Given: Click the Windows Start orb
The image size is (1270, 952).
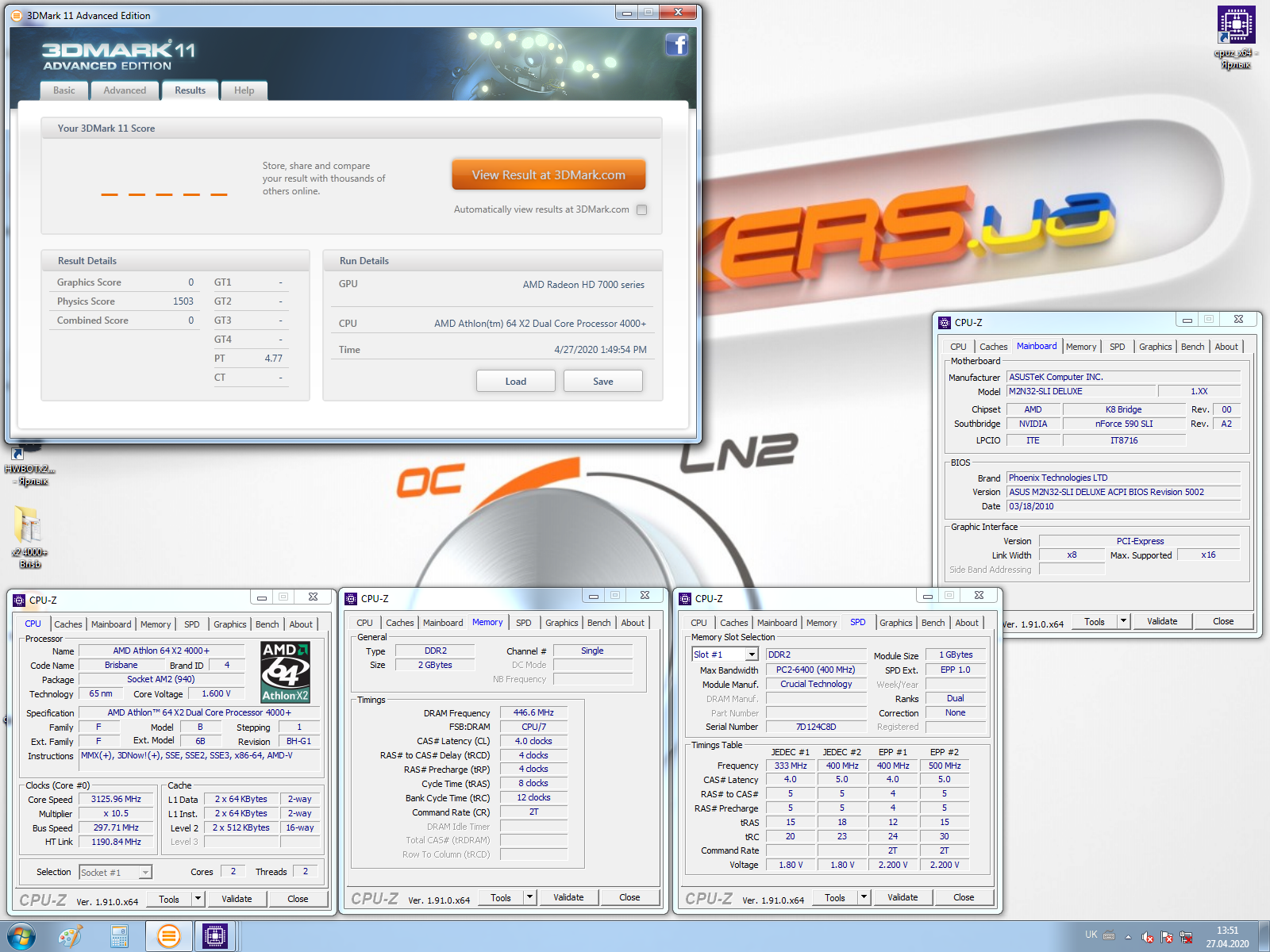Looking at the screenshot, I should coord(21,937).
